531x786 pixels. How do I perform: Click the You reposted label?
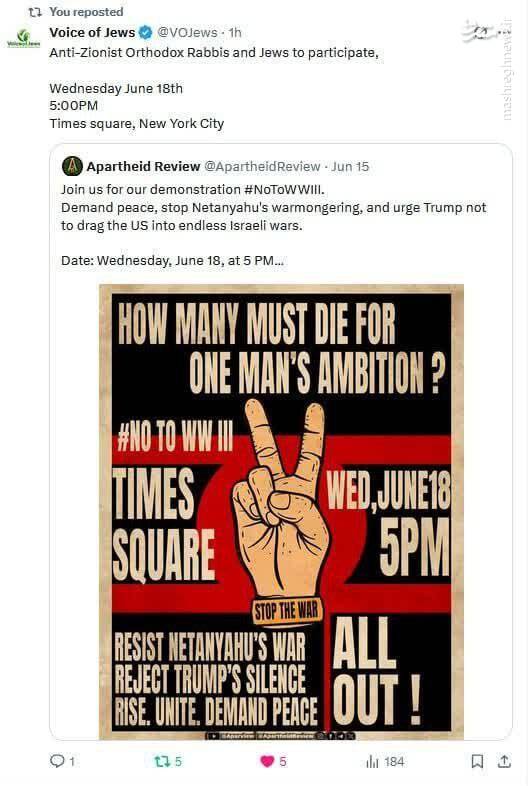[x=86, y=12]
